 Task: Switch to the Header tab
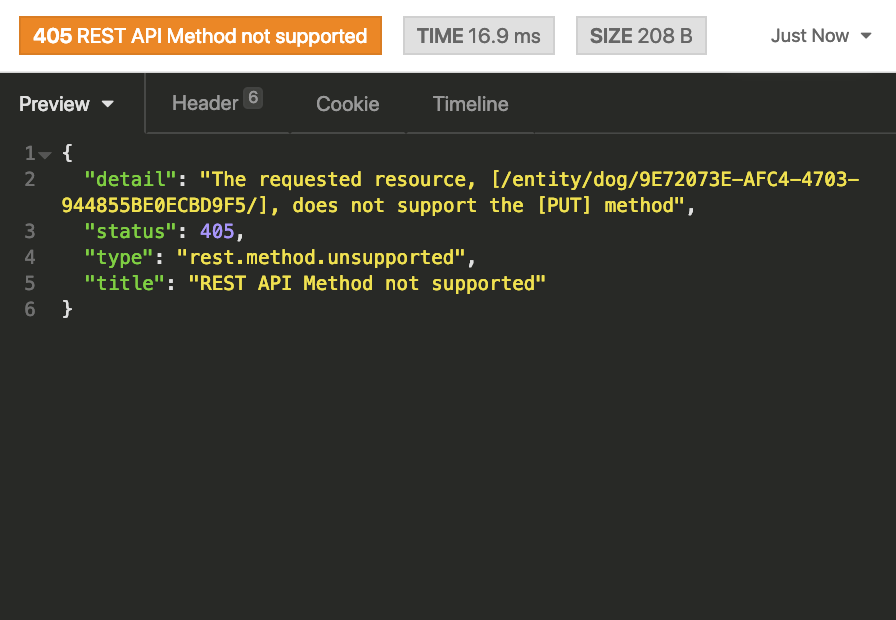[x=205, y=103]
